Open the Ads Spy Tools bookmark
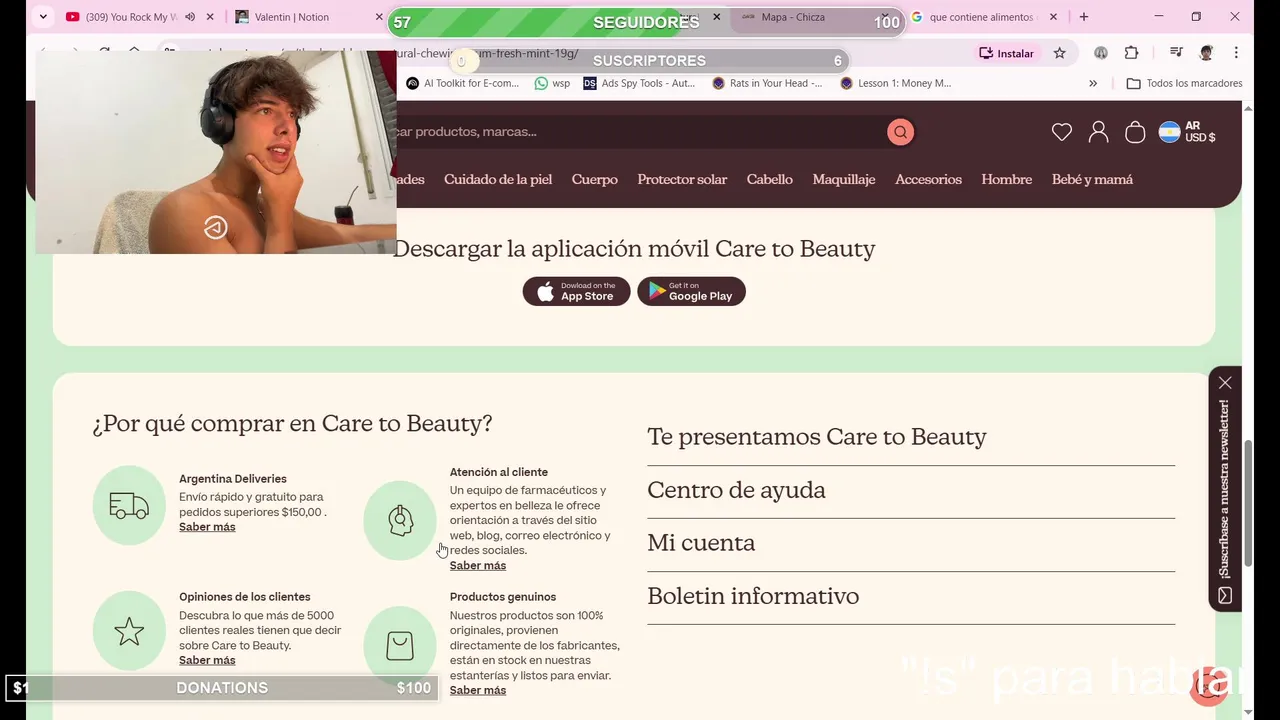This screenshot has width=1280, height=720. click(x=639, y=83)
